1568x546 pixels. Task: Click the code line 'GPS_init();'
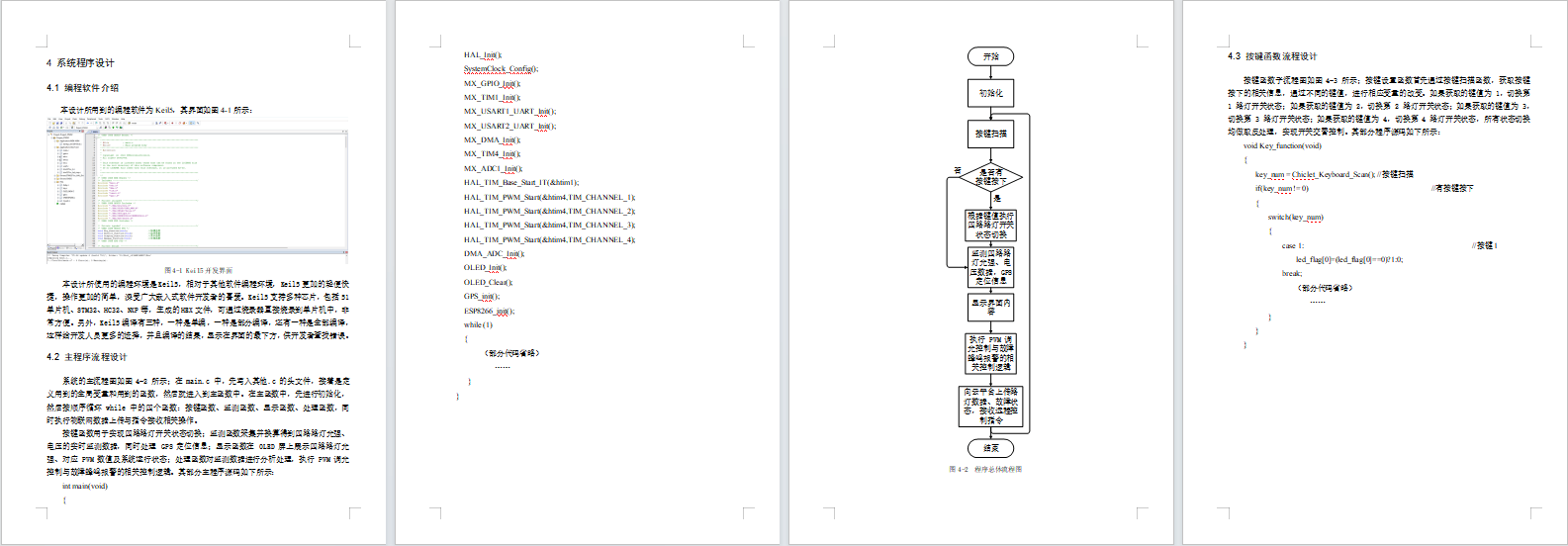482,297
